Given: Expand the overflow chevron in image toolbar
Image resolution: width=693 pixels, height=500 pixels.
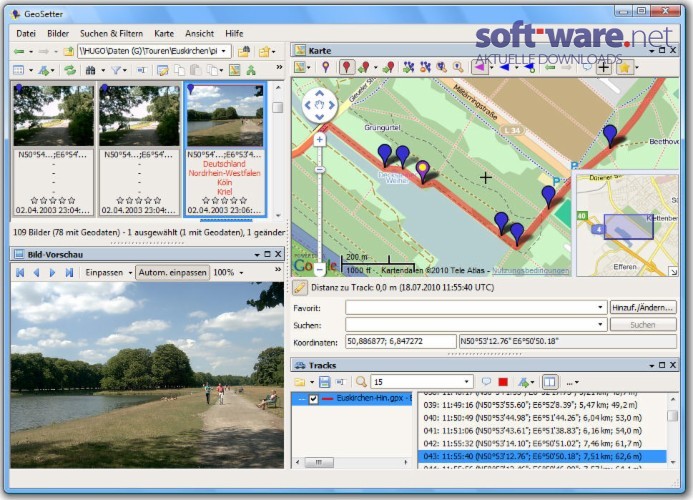Looking at the screenshot, I should point(279,67).
